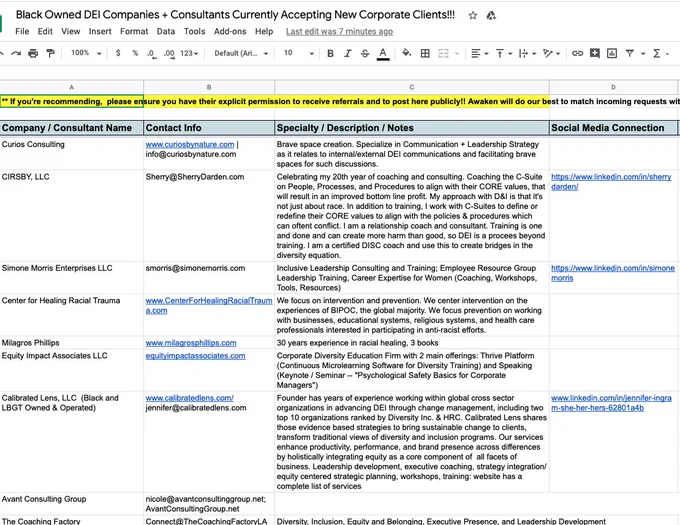Open the Data menu
This screenshot has width=680, height=525.
pos(166,31)
